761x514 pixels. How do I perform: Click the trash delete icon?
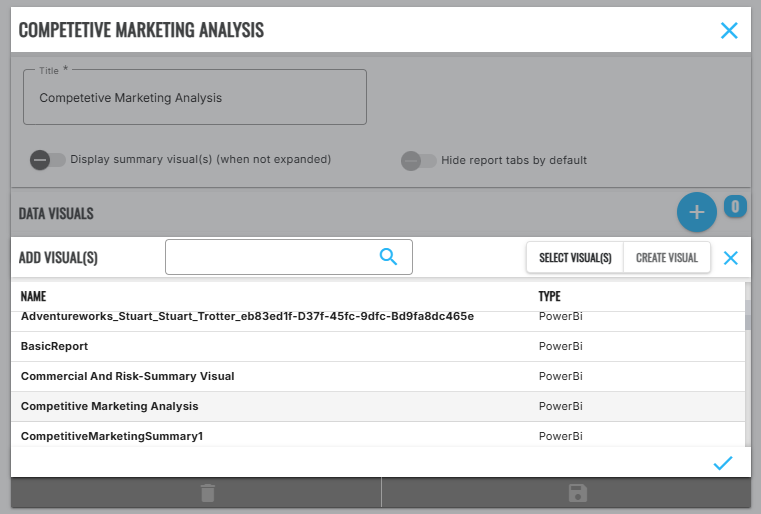[x=208, y=493]
